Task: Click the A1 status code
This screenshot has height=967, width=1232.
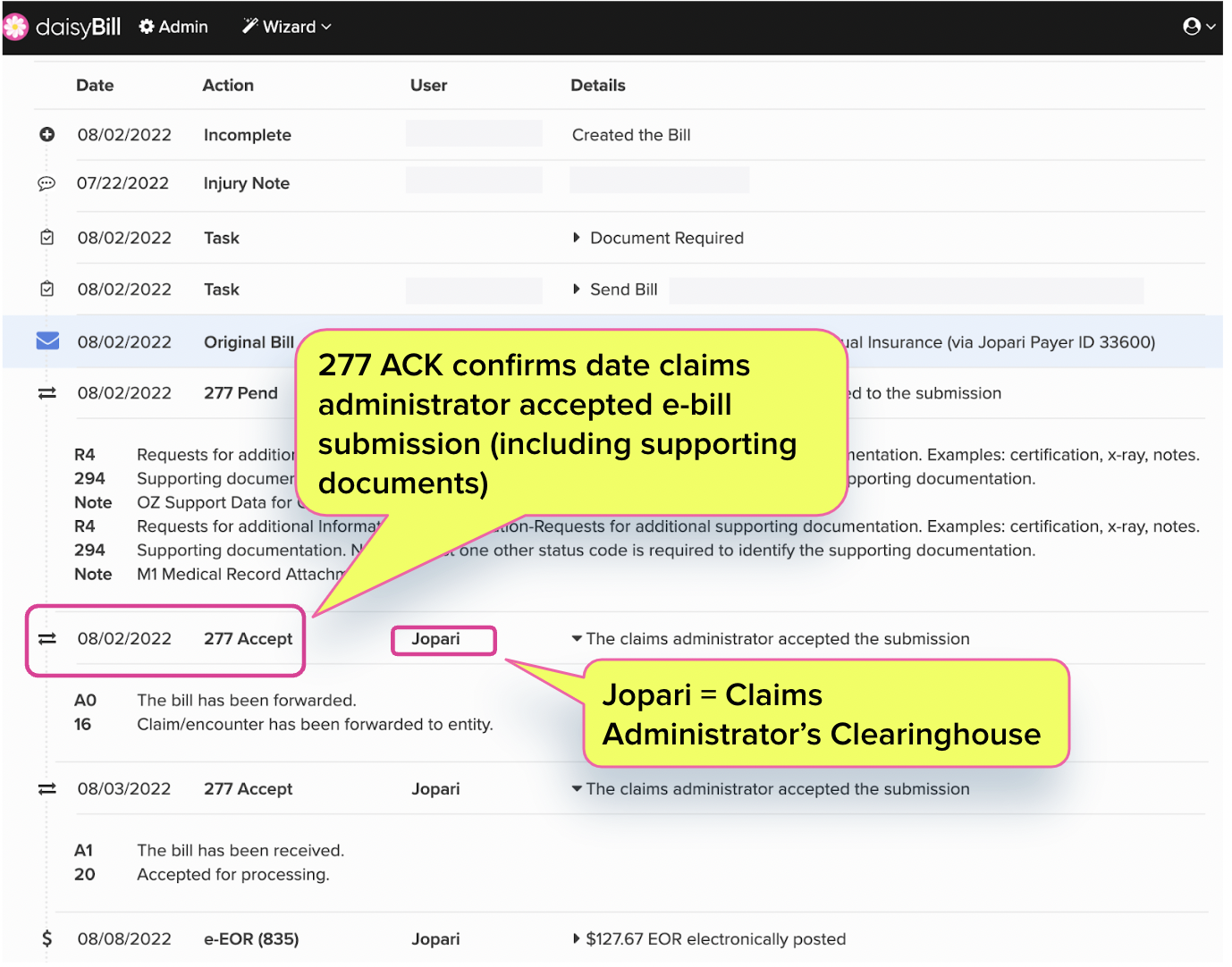Action: coord(83,851)
